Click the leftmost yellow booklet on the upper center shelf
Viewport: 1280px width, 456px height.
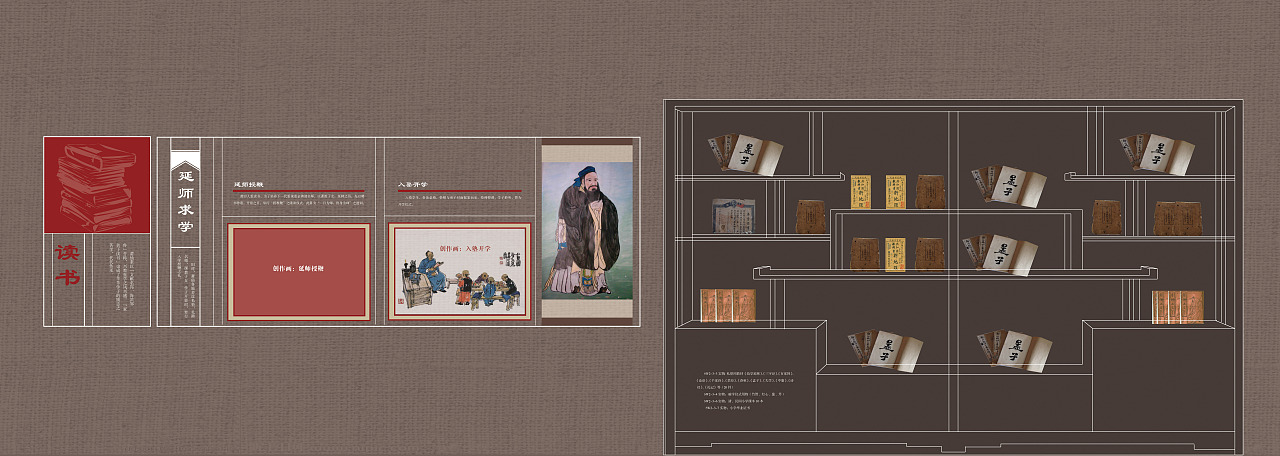861,192
